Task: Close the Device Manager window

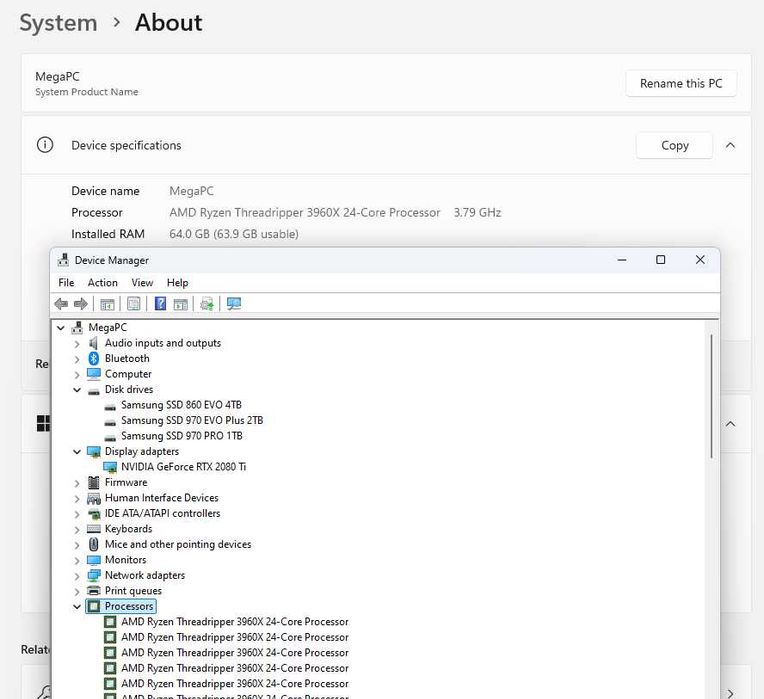Action: click(x=700, y=260)
